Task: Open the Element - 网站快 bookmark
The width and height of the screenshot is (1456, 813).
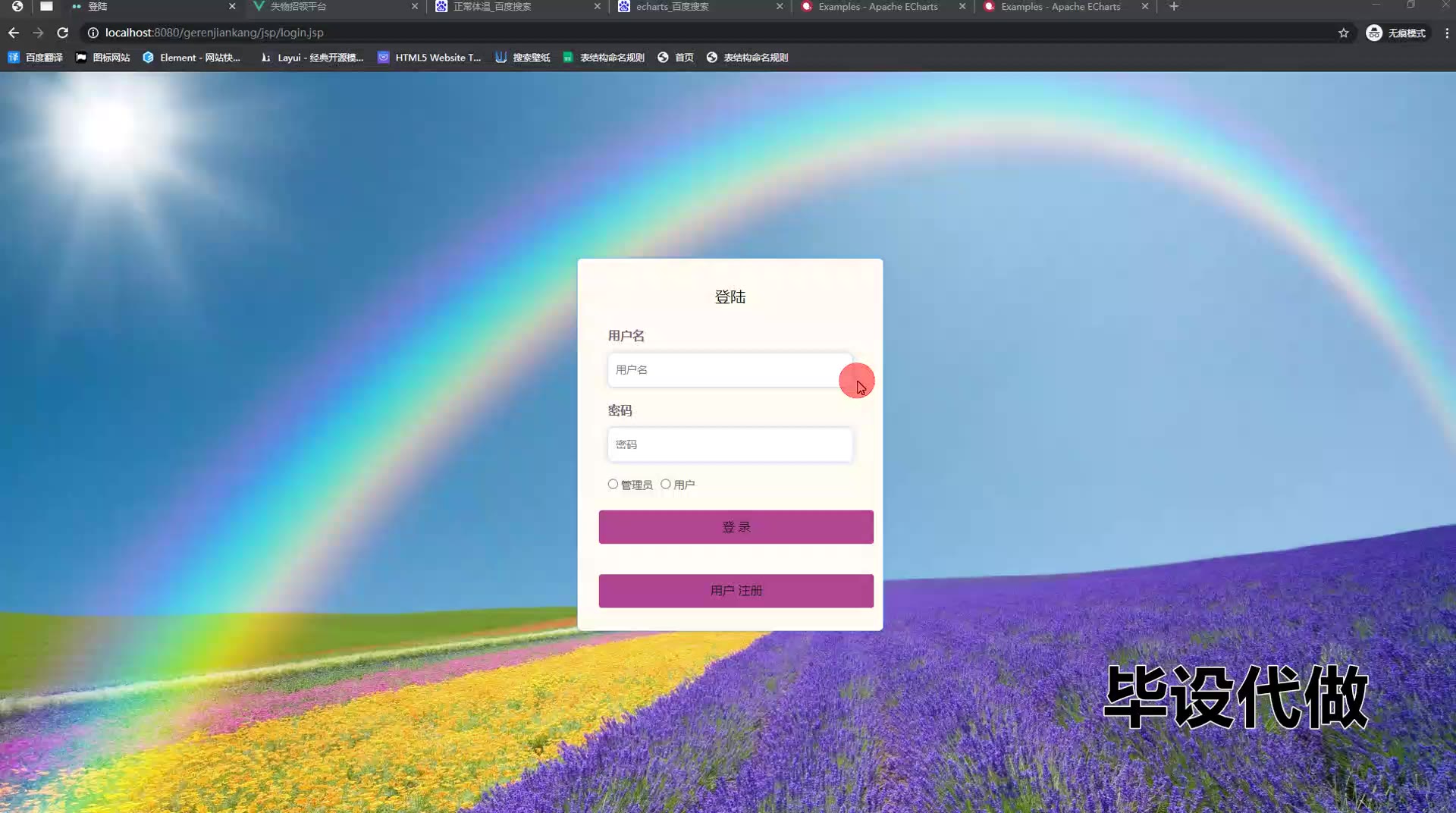Action: 192,58
